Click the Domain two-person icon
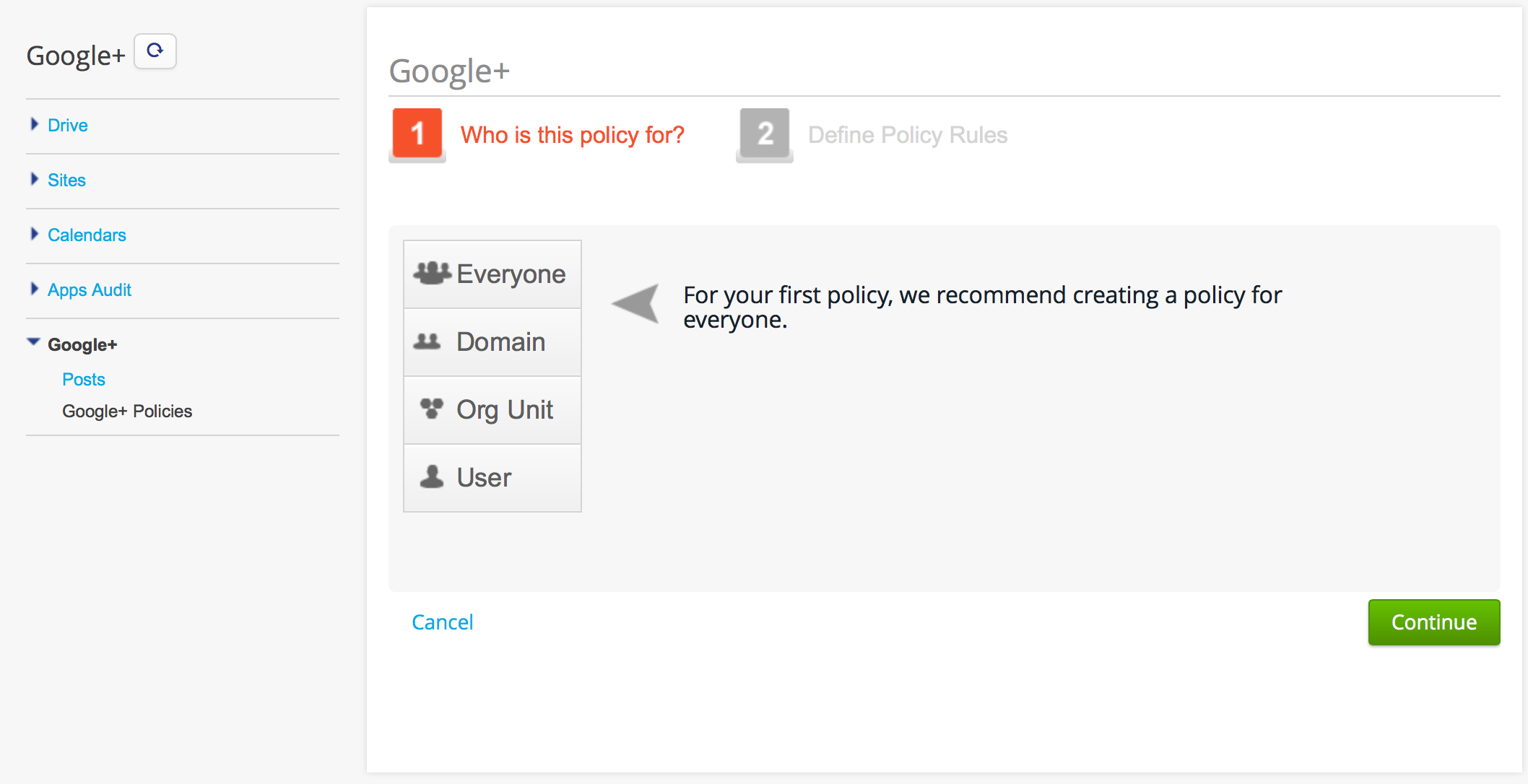1528x784 pixels. tap(427, 341)
